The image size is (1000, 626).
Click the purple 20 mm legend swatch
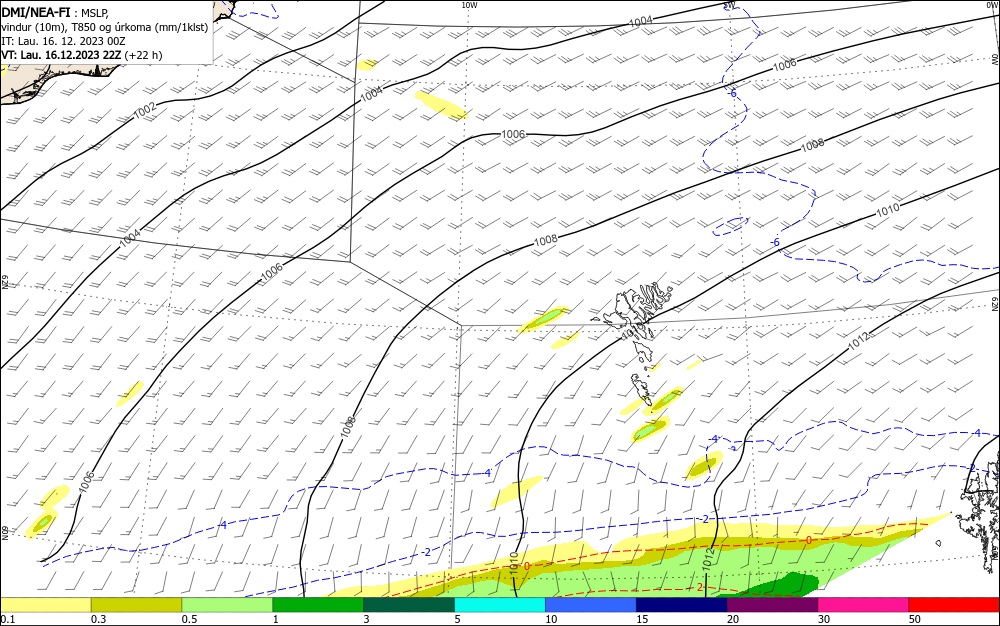click(772, 605)
